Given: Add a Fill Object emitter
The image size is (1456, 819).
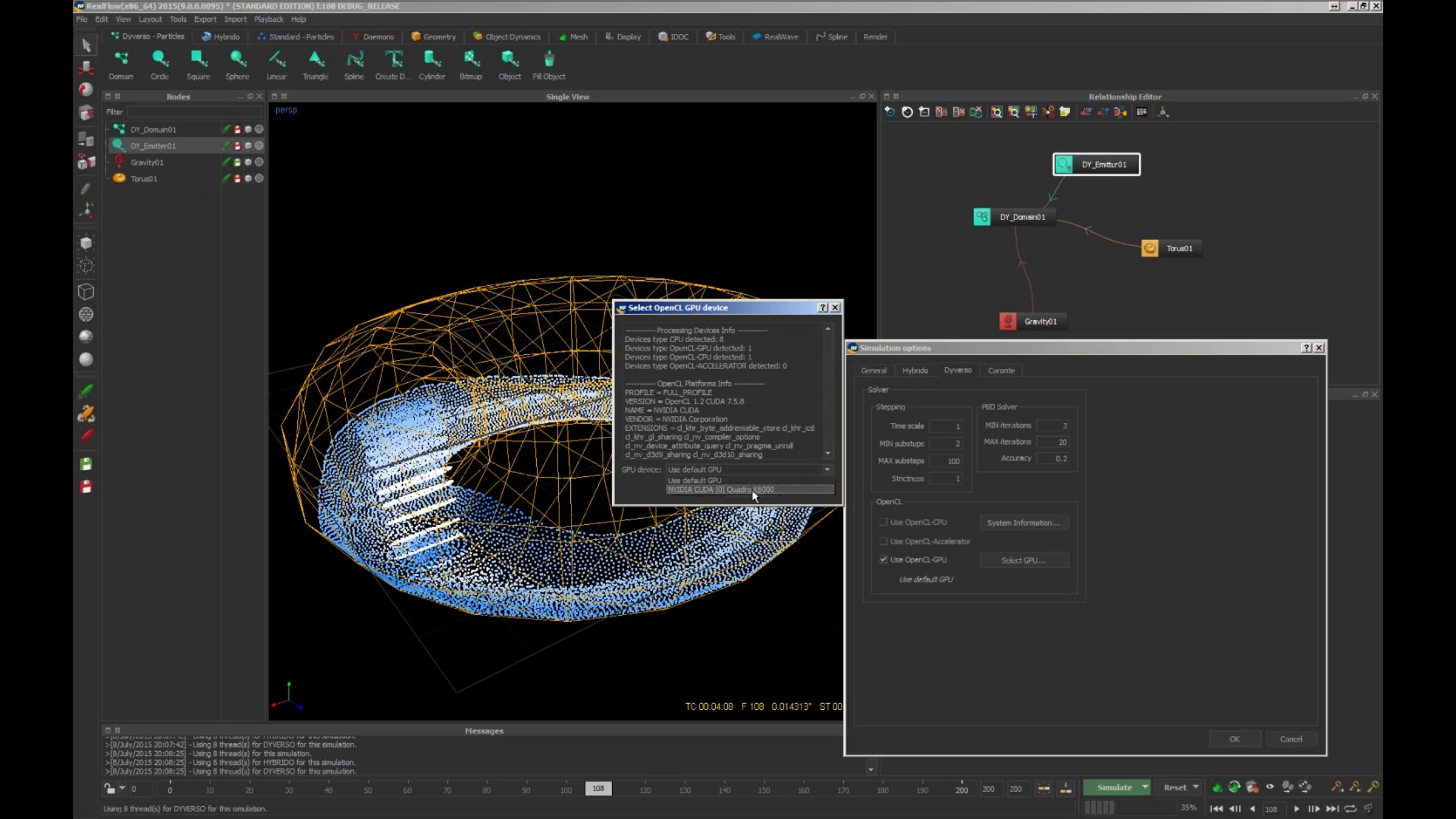Looking at the screenshot, I should tap(549, 65).
